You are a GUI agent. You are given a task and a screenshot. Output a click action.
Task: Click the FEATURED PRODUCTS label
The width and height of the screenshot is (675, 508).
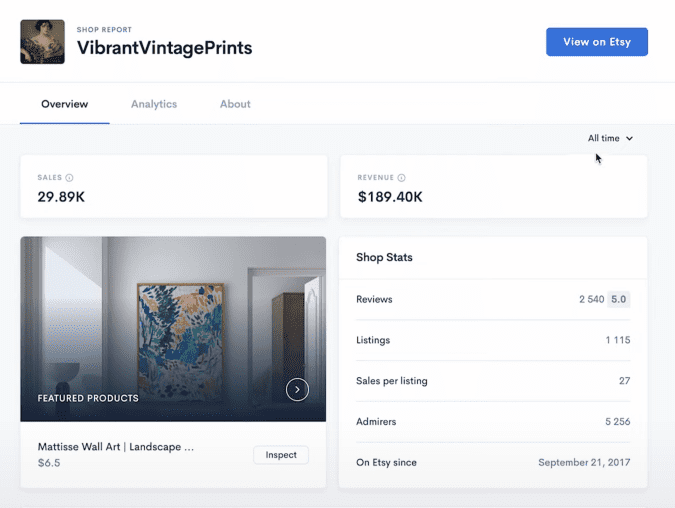click(88, 398)
